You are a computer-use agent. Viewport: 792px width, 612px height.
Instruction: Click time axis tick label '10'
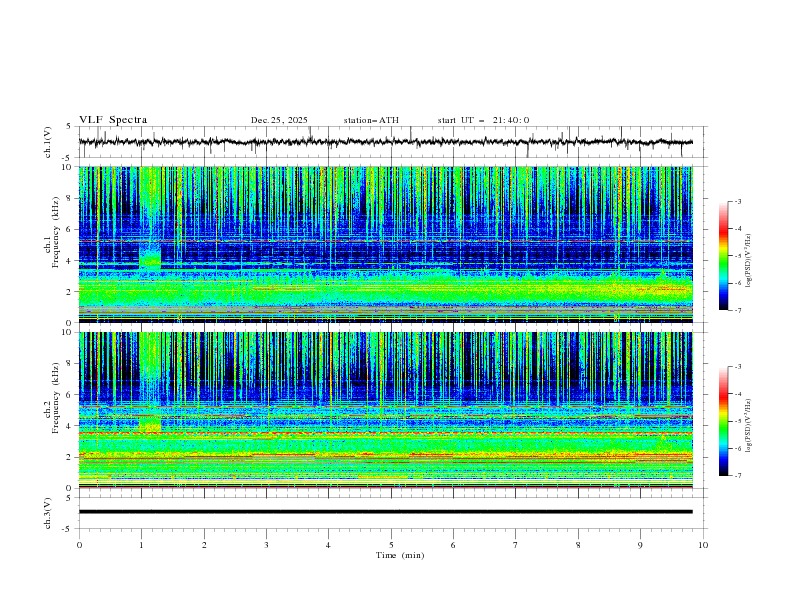pos(703,545)
